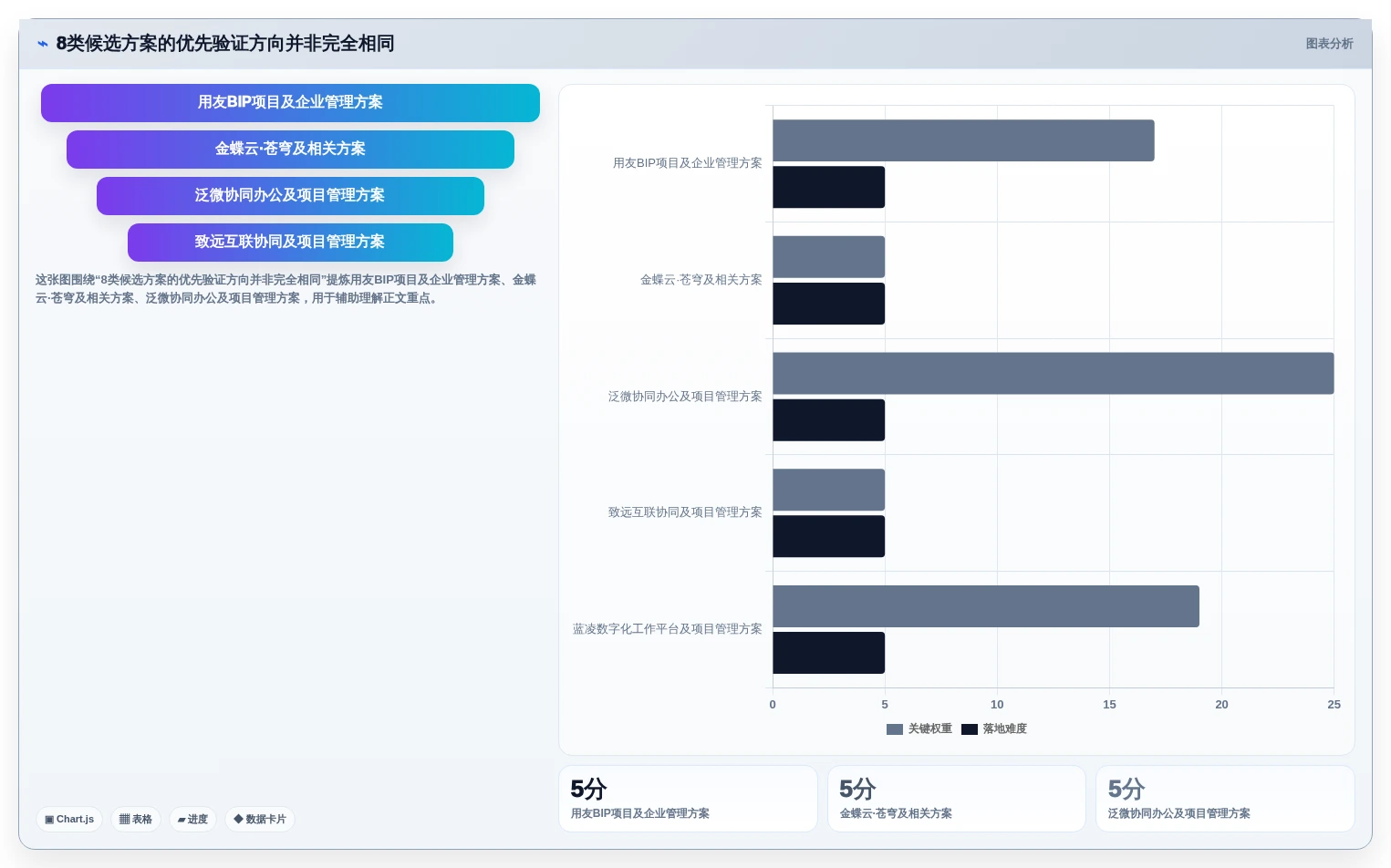The image size is (1391, 868).
Task: Click the 关键权重 bar for 金蝶云·苍穹及相关方案
Action: [828, 257]
